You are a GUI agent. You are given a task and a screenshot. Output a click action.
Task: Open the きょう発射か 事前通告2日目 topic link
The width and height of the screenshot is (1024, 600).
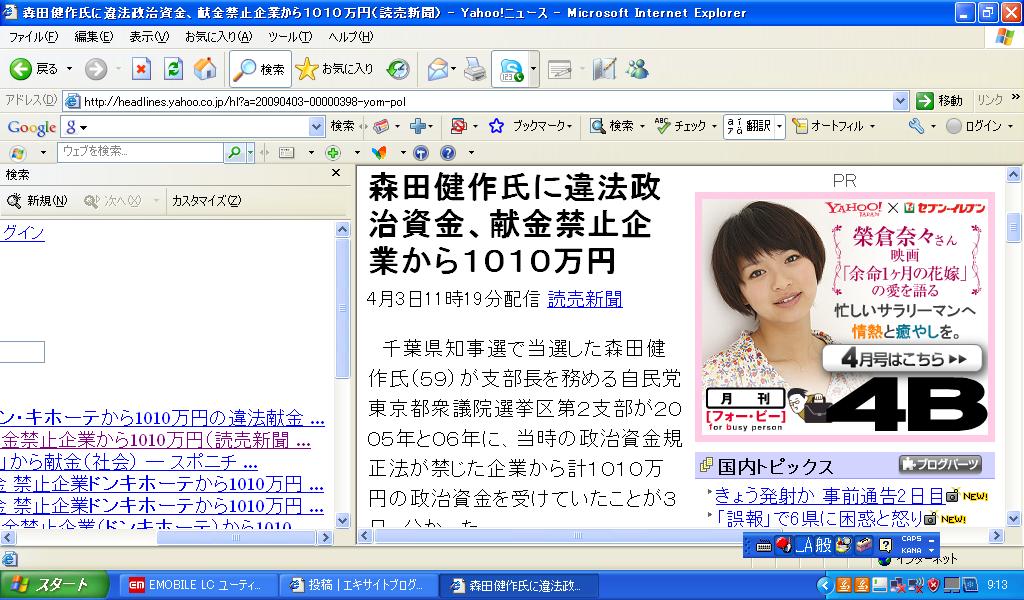click(829, 496)
